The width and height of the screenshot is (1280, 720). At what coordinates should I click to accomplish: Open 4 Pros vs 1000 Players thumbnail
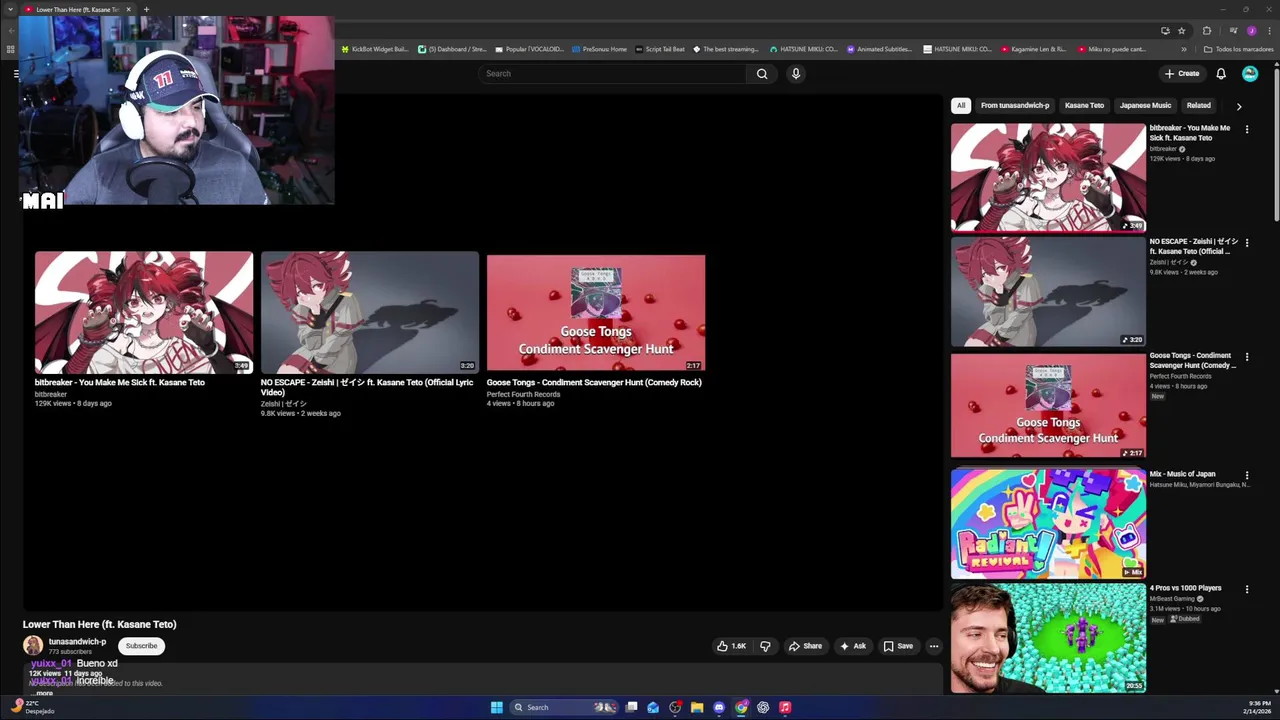(x=1048, y=638)
